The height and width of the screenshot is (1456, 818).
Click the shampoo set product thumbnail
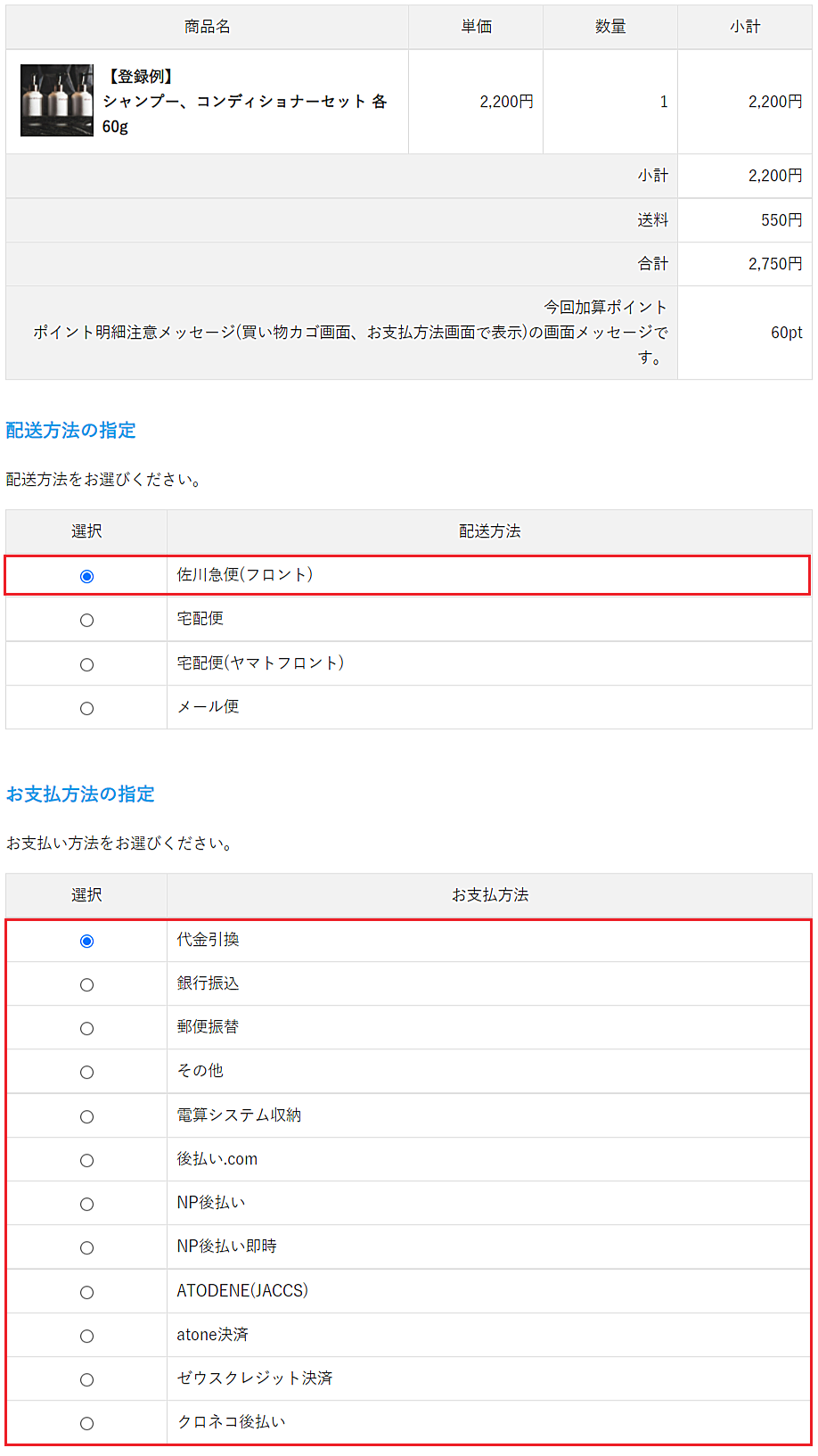point(57,101)
